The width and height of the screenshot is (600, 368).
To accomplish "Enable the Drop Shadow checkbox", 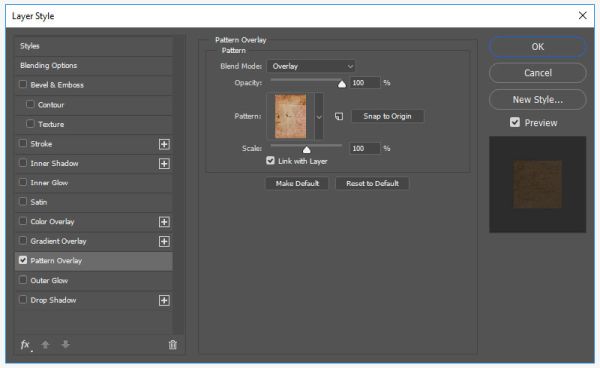I will coord(23,300).
